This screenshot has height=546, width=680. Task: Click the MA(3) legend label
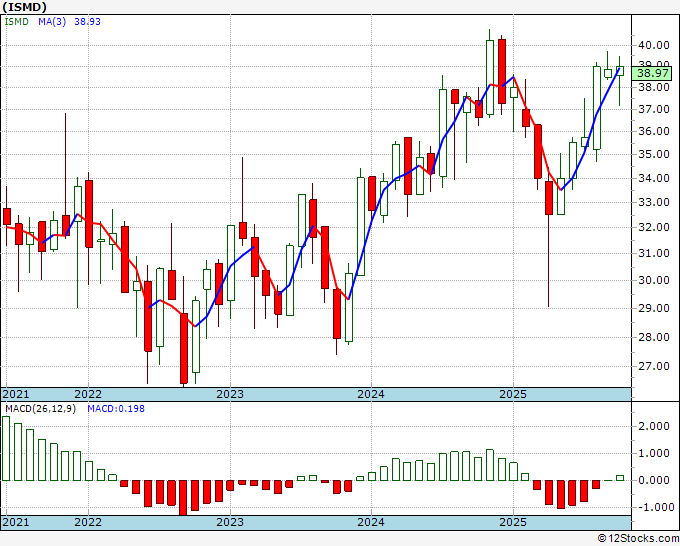52,21
